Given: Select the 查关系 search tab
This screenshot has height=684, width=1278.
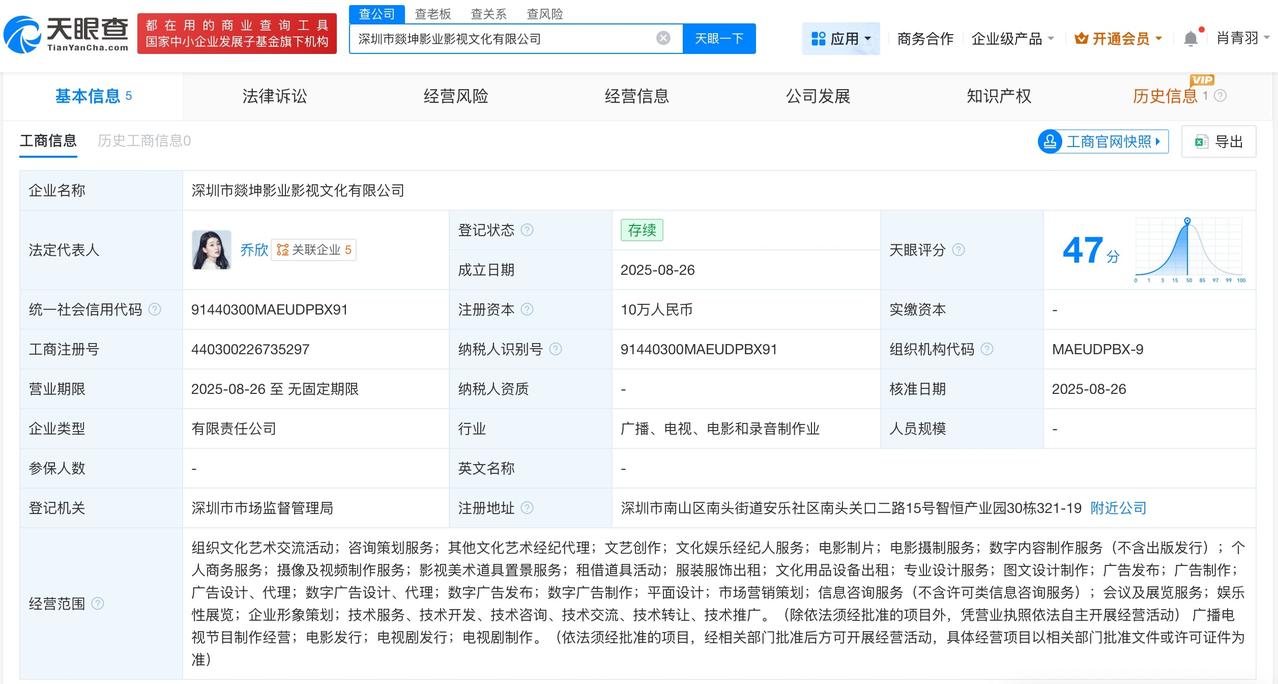Looking at the screenshot, I should click(x=488, y=14).
